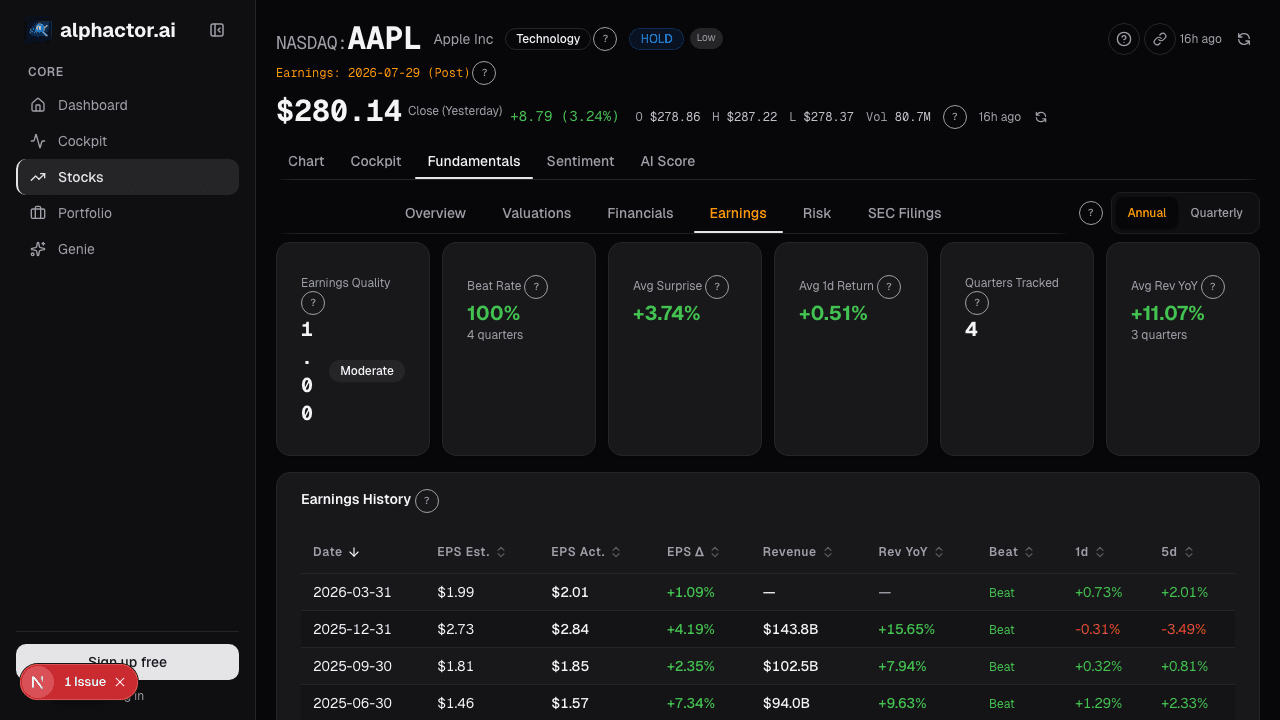Sort table by Rev YoY column

point(911,552)
